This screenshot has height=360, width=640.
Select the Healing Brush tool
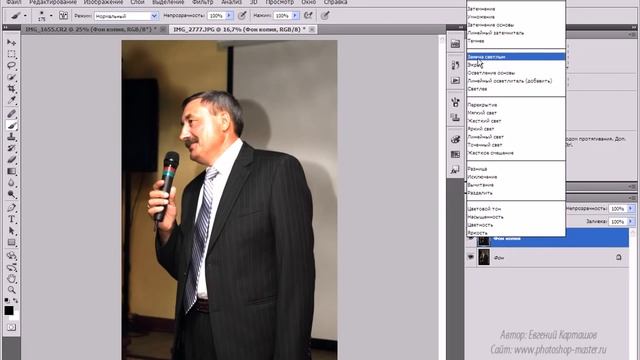pyautogui.click(x=11, y=113)
